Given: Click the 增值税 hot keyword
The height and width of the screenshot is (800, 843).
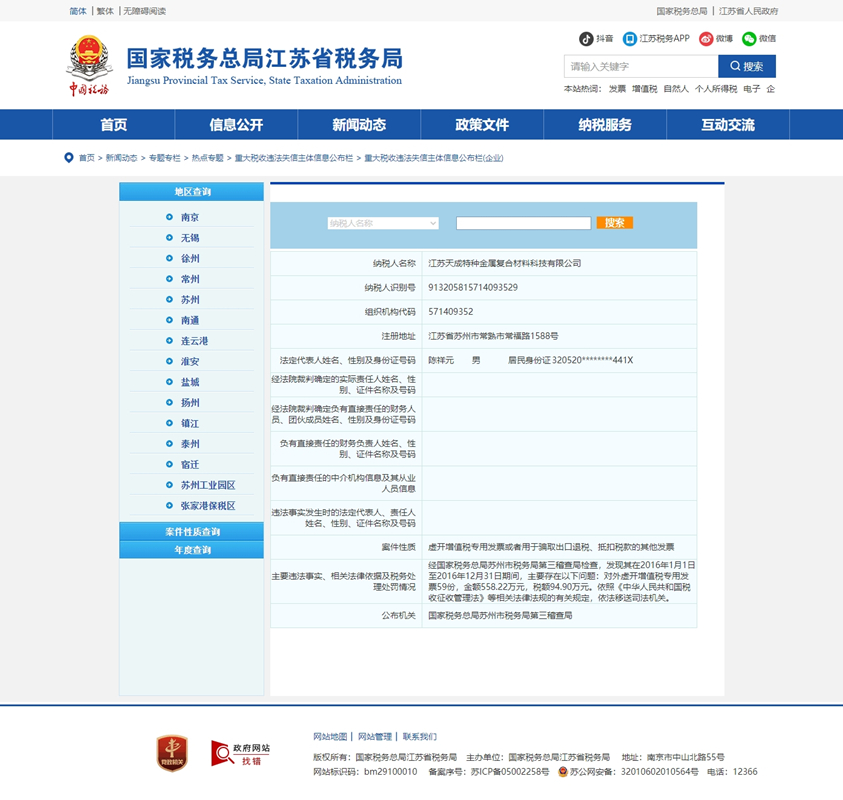Looking at the screenshot, I should pyautogui.click(x=644, y=89).
